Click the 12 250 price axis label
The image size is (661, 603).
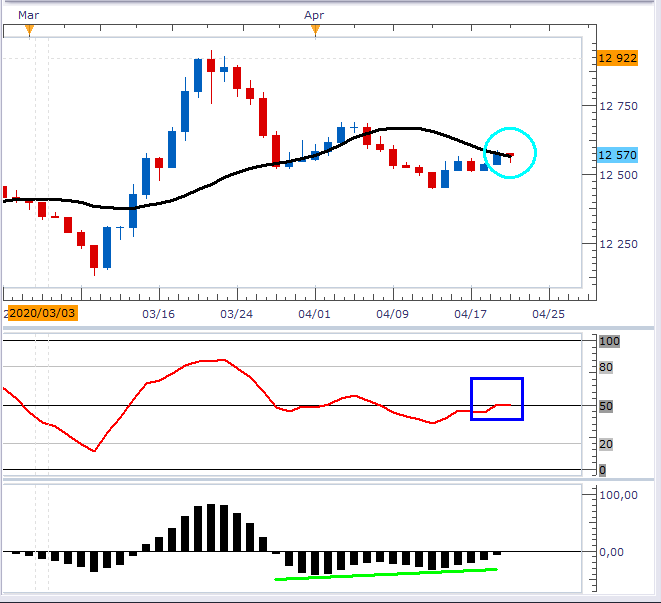click(618, 244)
